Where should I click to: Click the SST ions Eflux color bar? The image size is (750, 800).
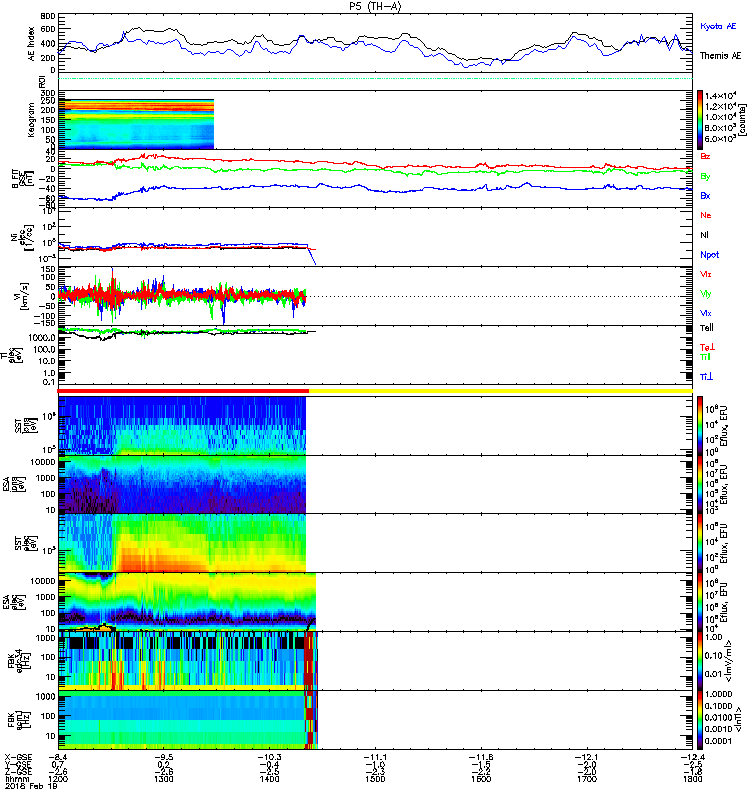tap(700, 426)
